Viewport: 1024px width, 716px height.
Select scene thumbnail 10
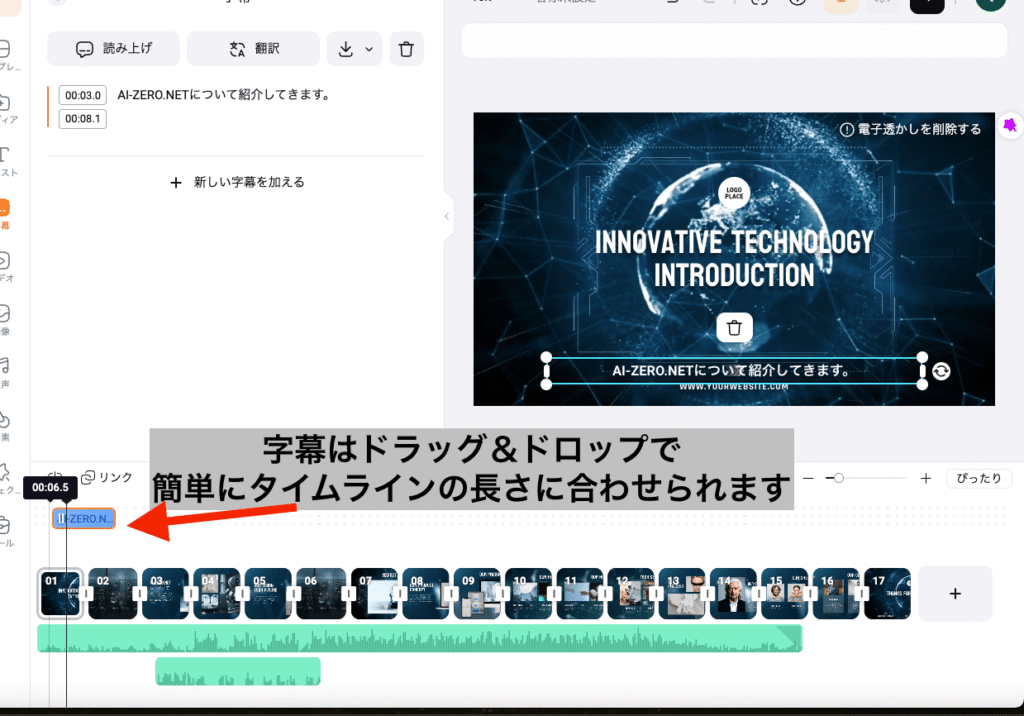(x=528, y=593)
